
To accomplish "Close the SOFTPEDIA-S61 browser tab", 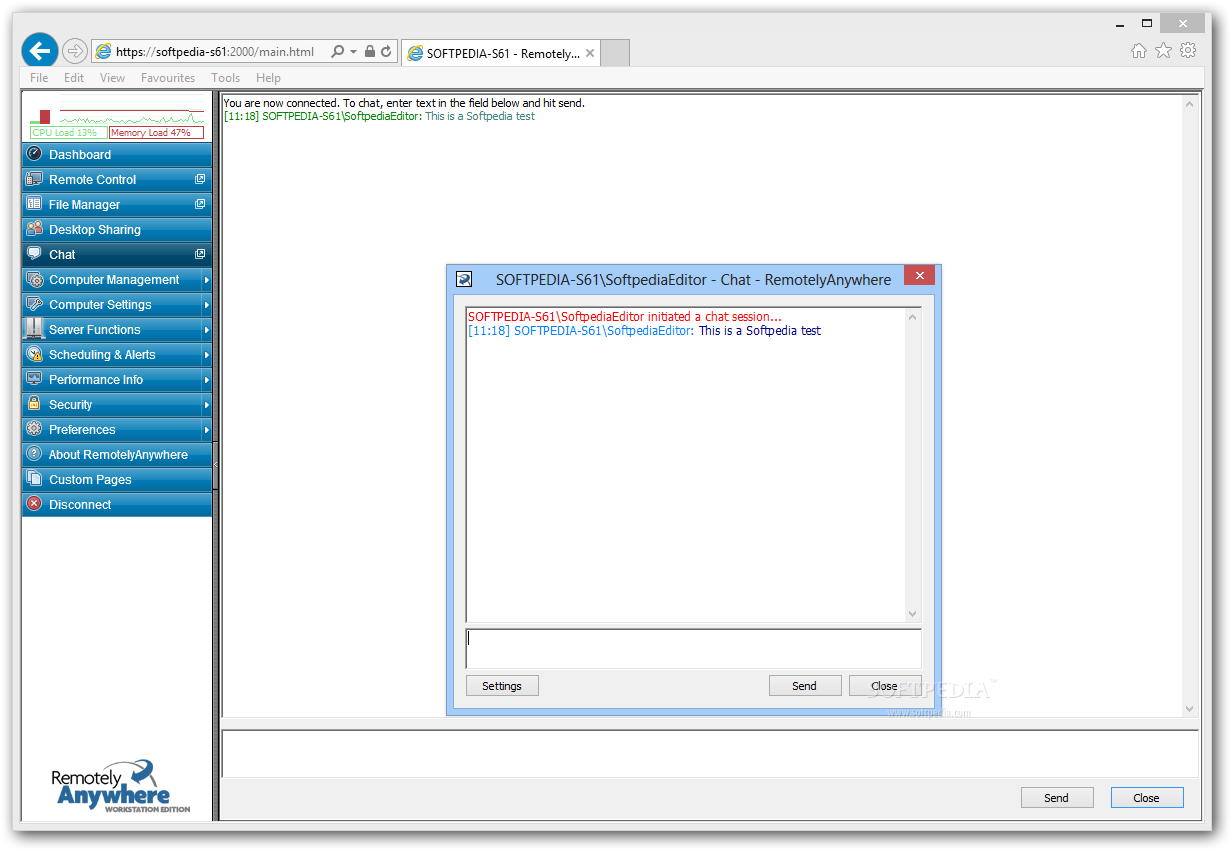I will coord(590,54).
